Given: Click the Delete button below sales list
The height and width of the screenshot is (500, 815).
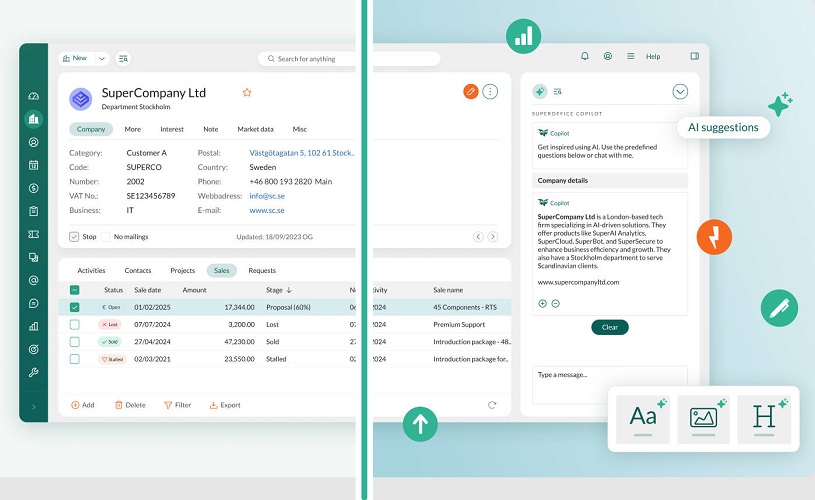Looking at the screenshot, I should [130, 405].
